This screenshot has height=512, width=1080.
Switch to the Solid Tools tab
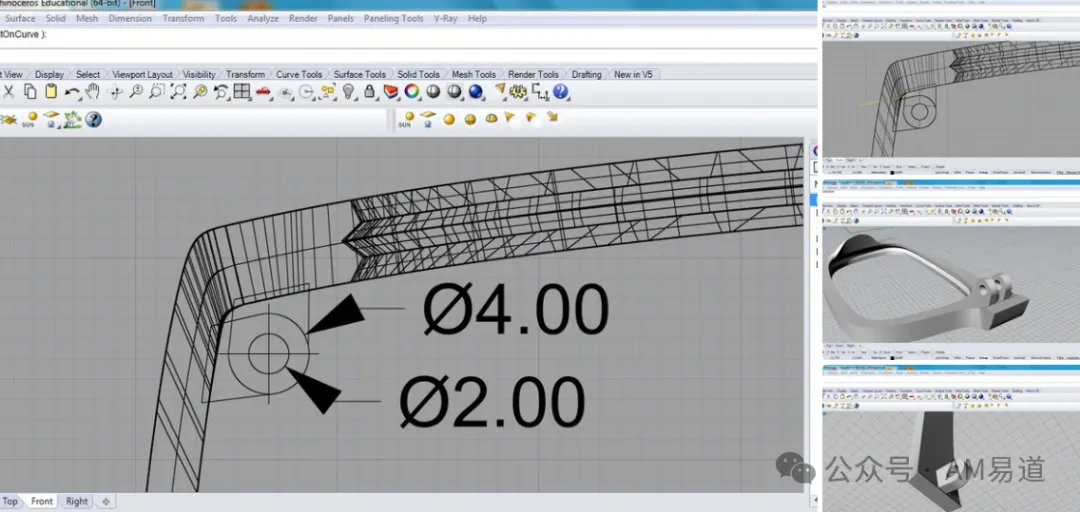click(x=418, y=74)
